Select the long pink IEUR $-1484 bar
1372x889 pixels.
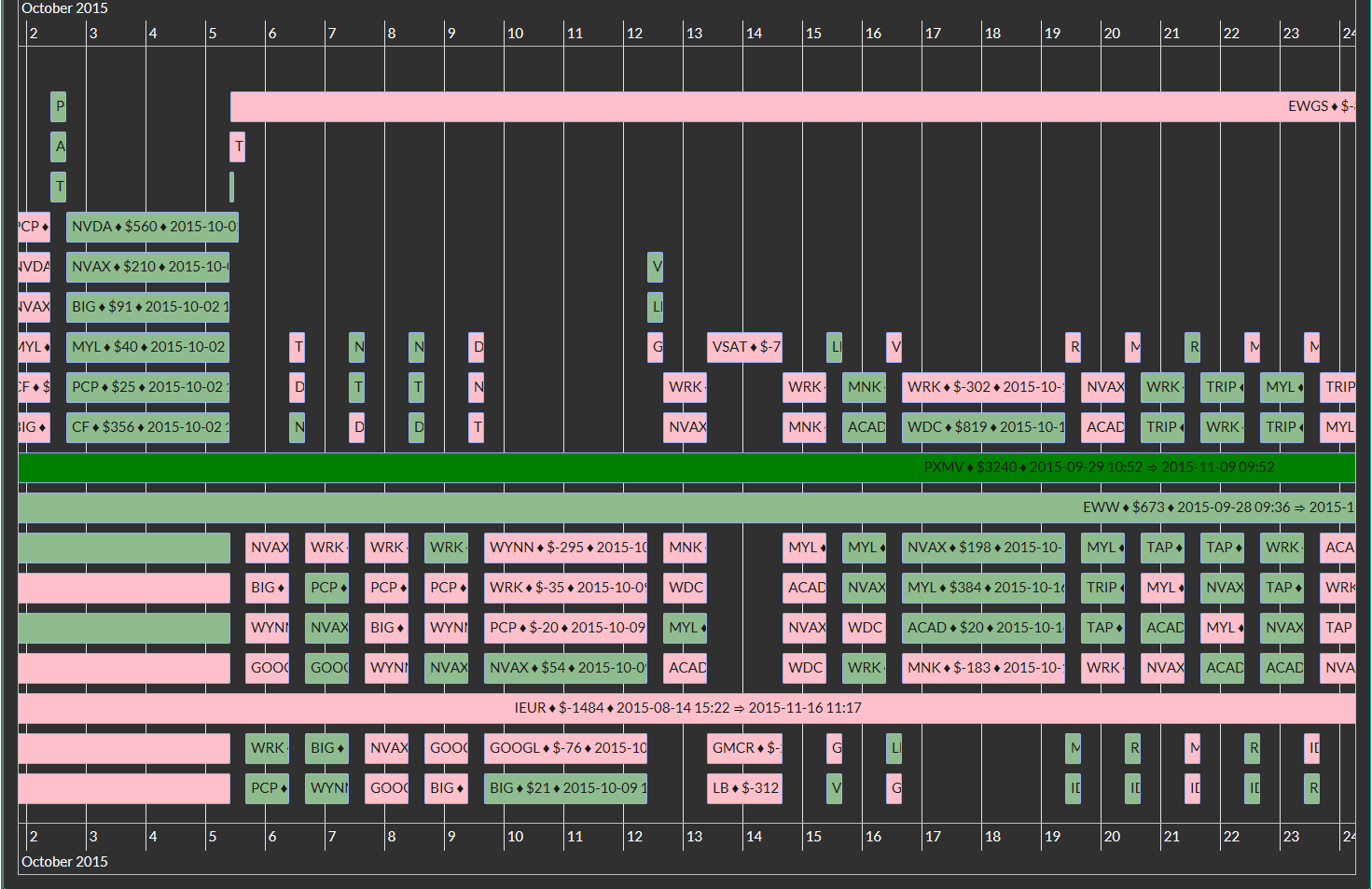pyautogui.click(x=686, y=708)
